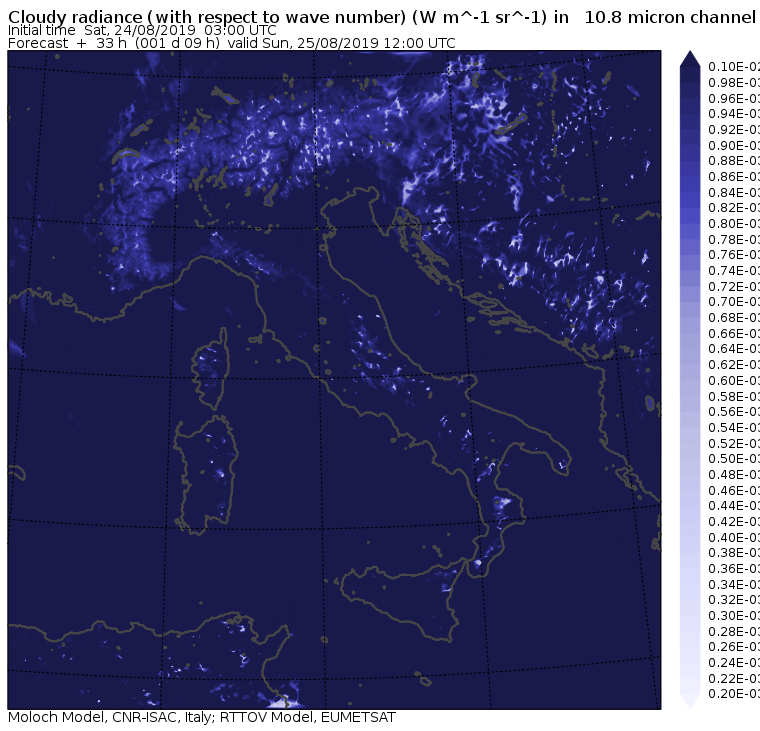Click the colorbar label 0.96E-03
Screen dimensions: 760x731
coord(734,98)
